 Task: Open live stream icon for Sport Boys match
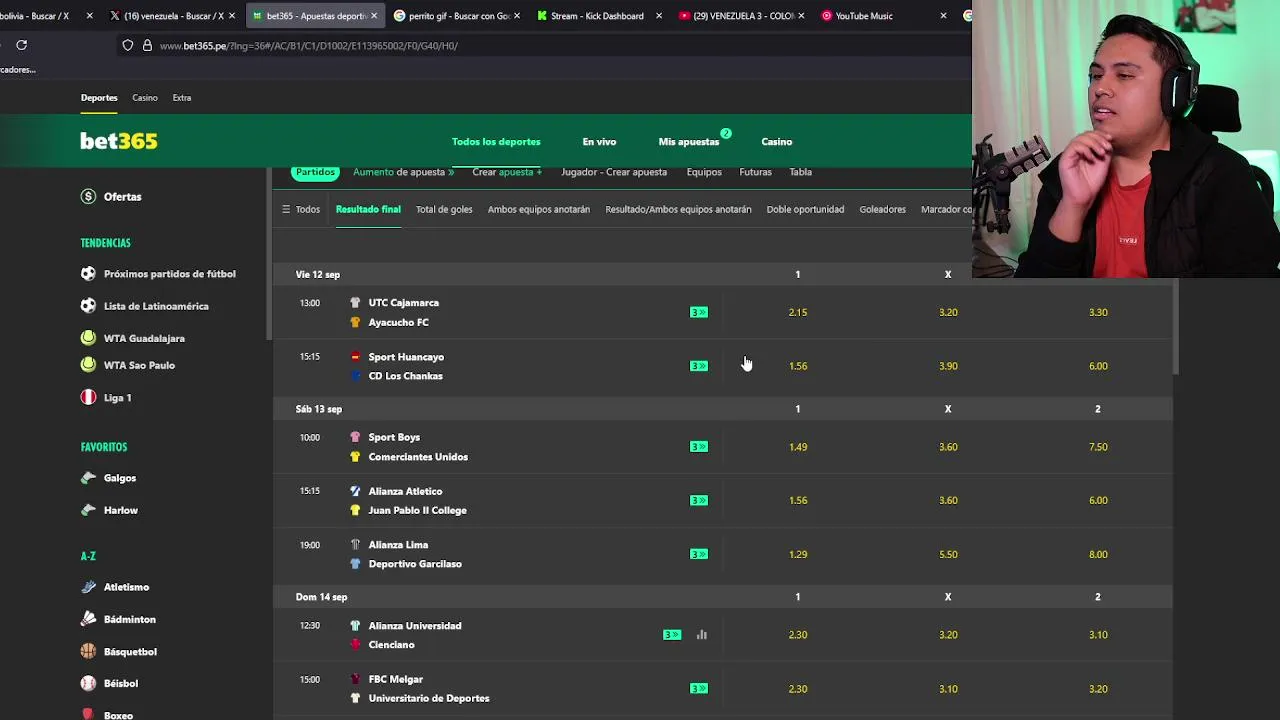tap(699, 447)
